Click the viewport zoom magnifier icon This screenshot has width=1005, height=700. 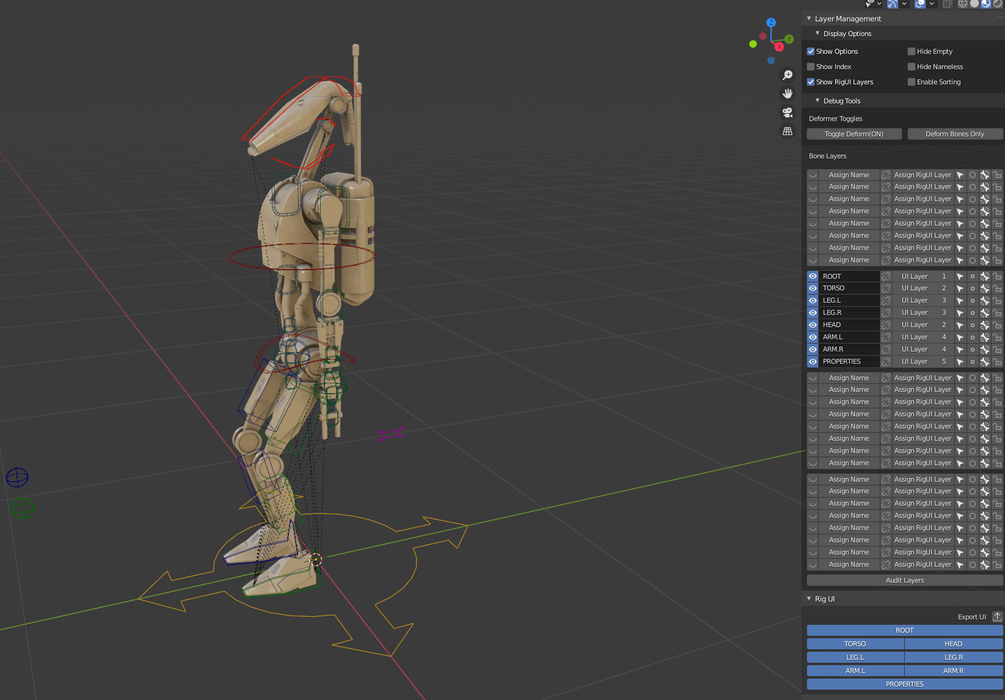point(787,75)
